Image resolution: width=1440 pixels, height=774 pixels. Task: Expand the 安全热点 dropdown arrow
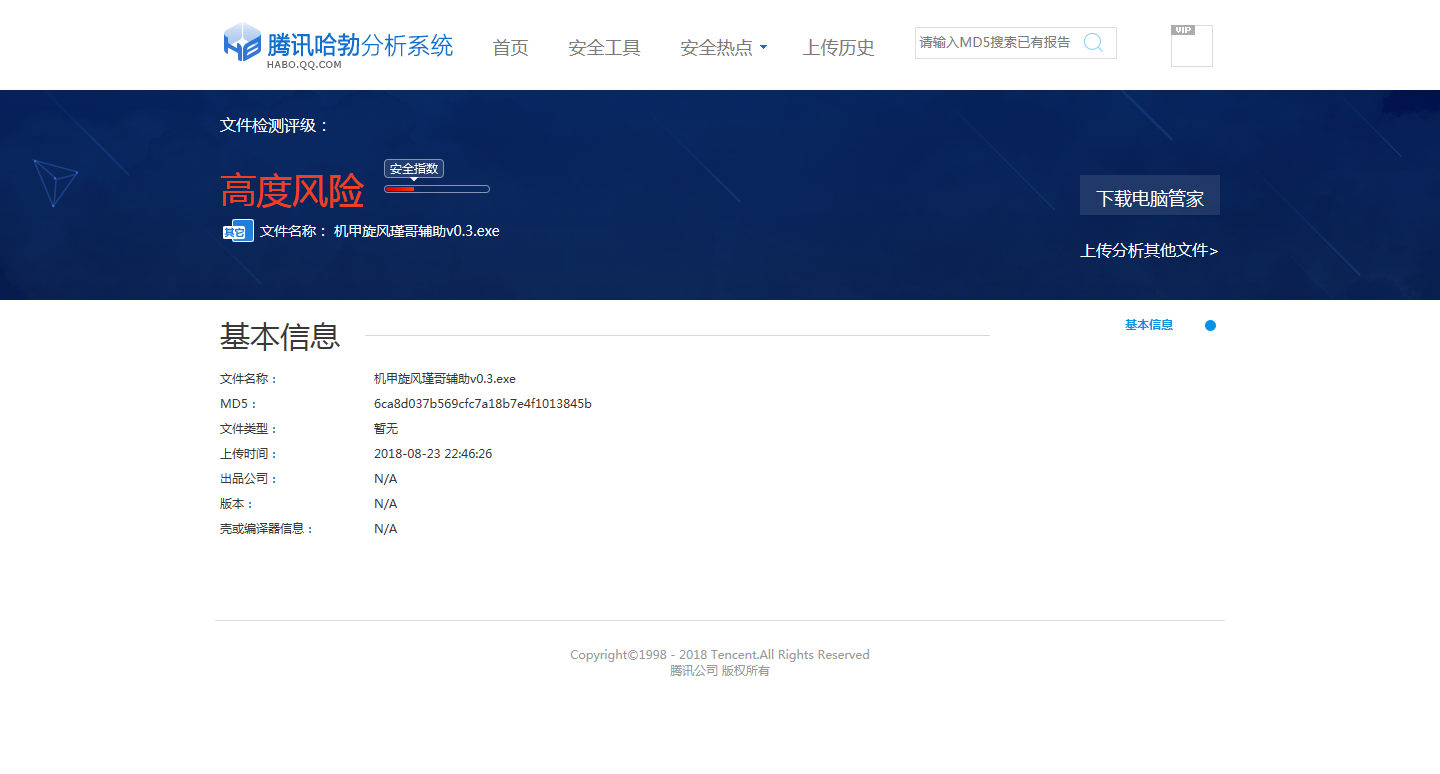(x=763, y=47)
